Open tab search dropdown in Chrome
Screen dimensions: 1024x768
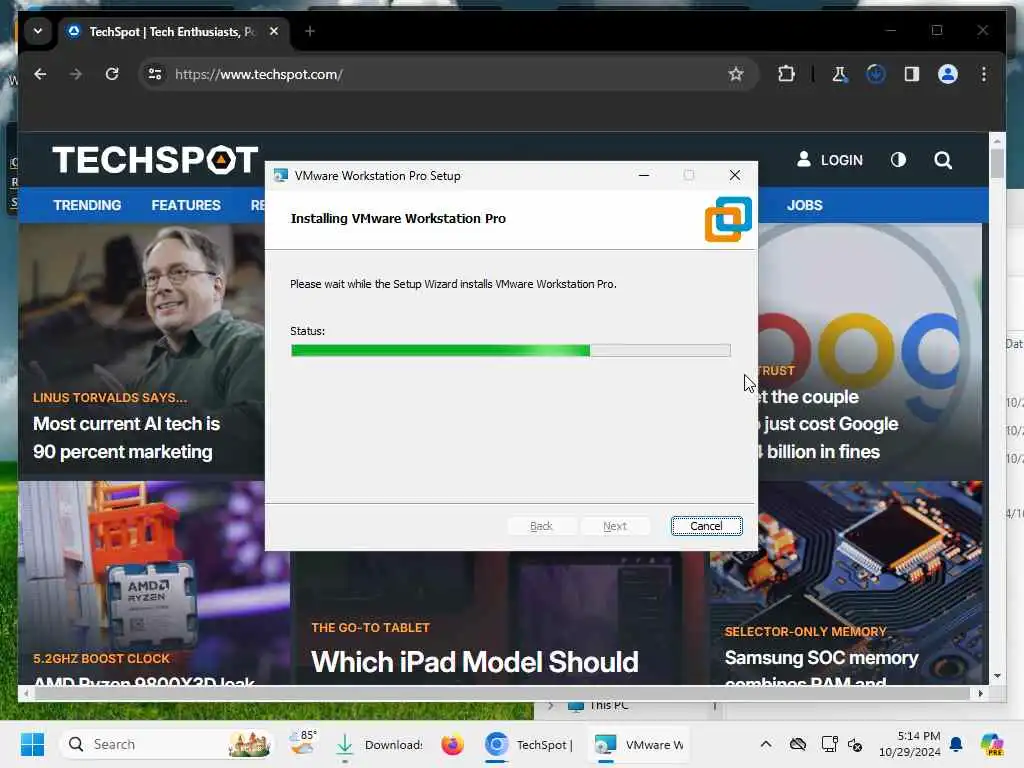click(38, 31)
